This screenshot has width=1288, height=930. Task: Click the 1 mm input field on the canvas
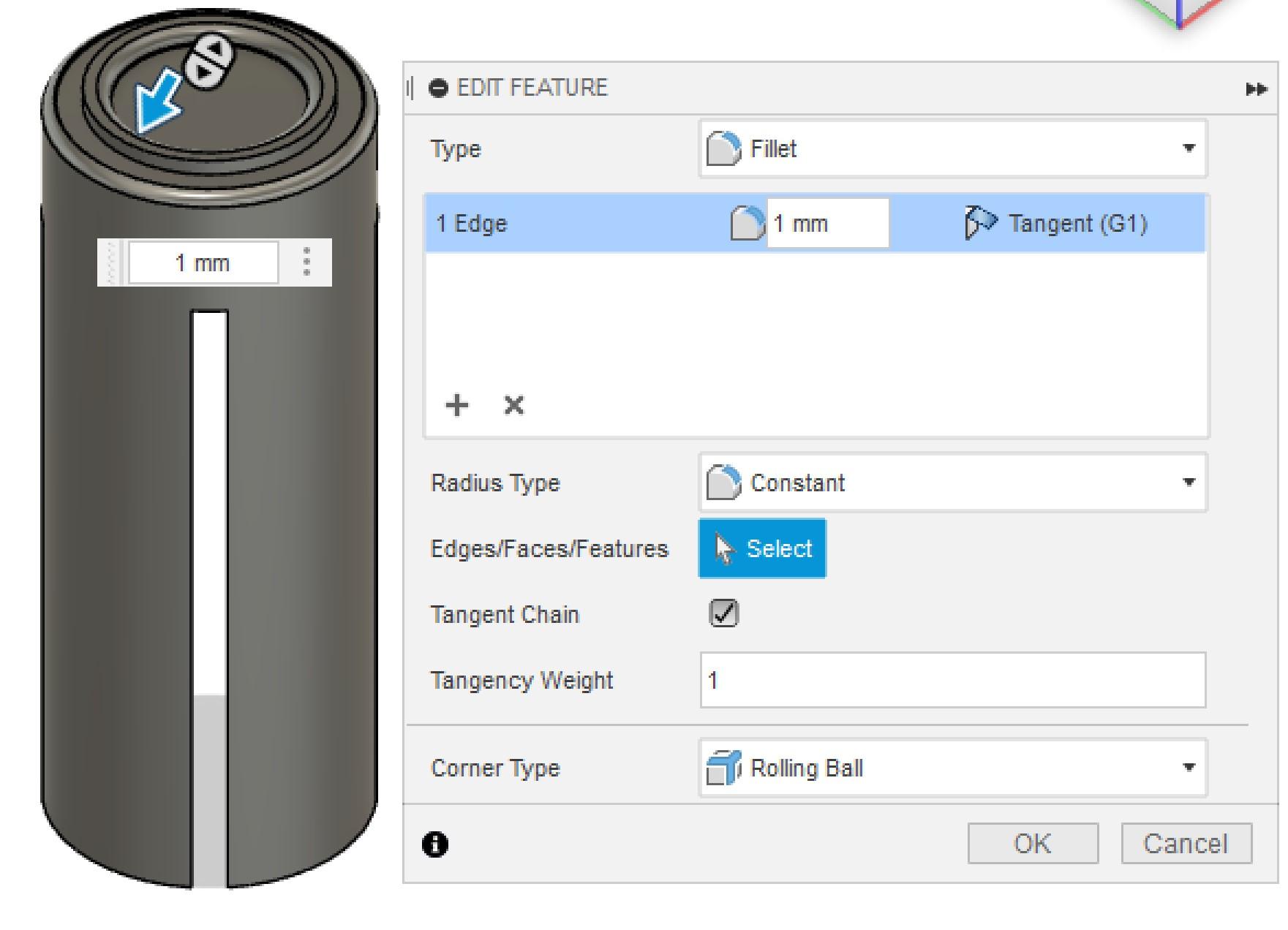203,262
